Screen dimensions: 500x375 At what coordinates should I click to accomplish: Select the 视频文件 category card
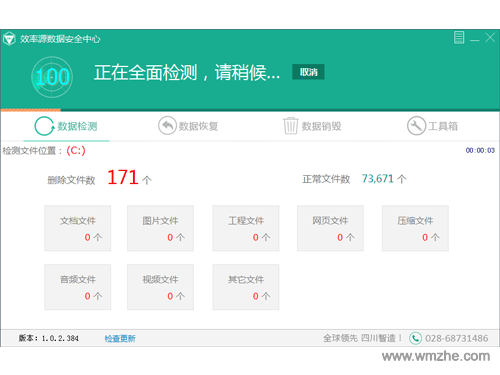coord(160,287)
